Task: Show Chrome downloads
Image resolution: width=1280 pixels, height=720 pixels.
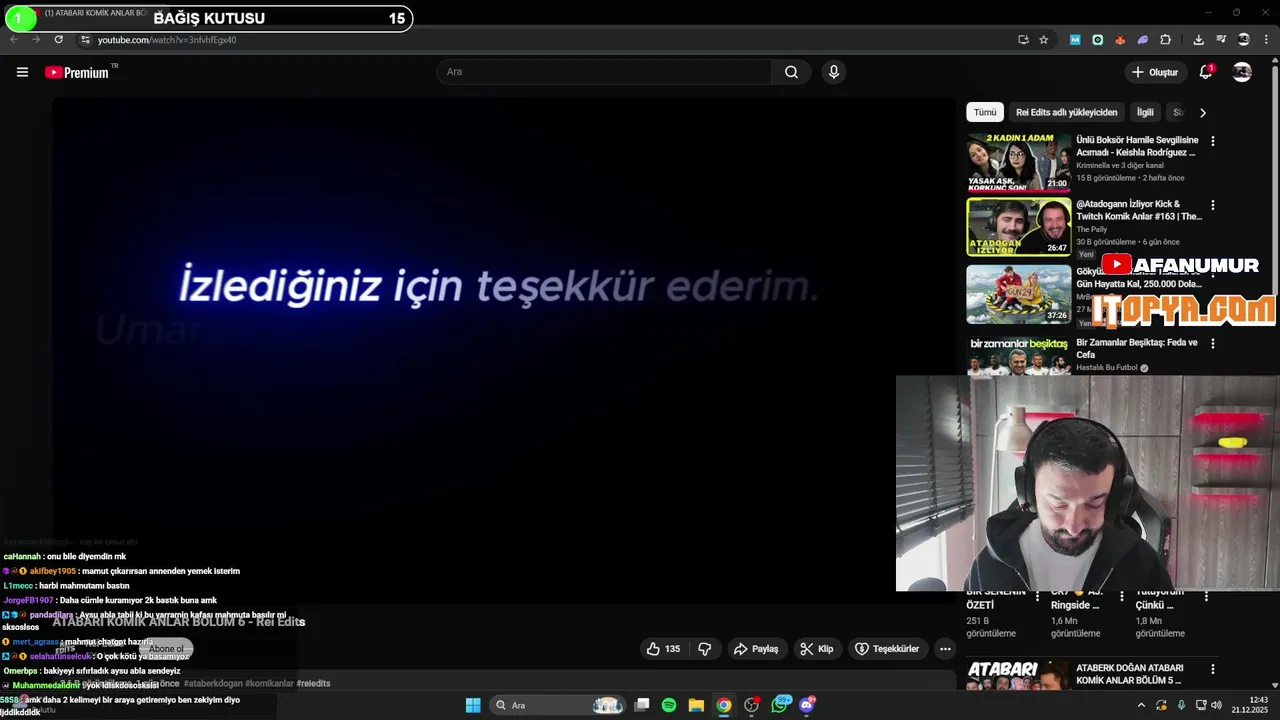Action: (x=1198, y=40)
